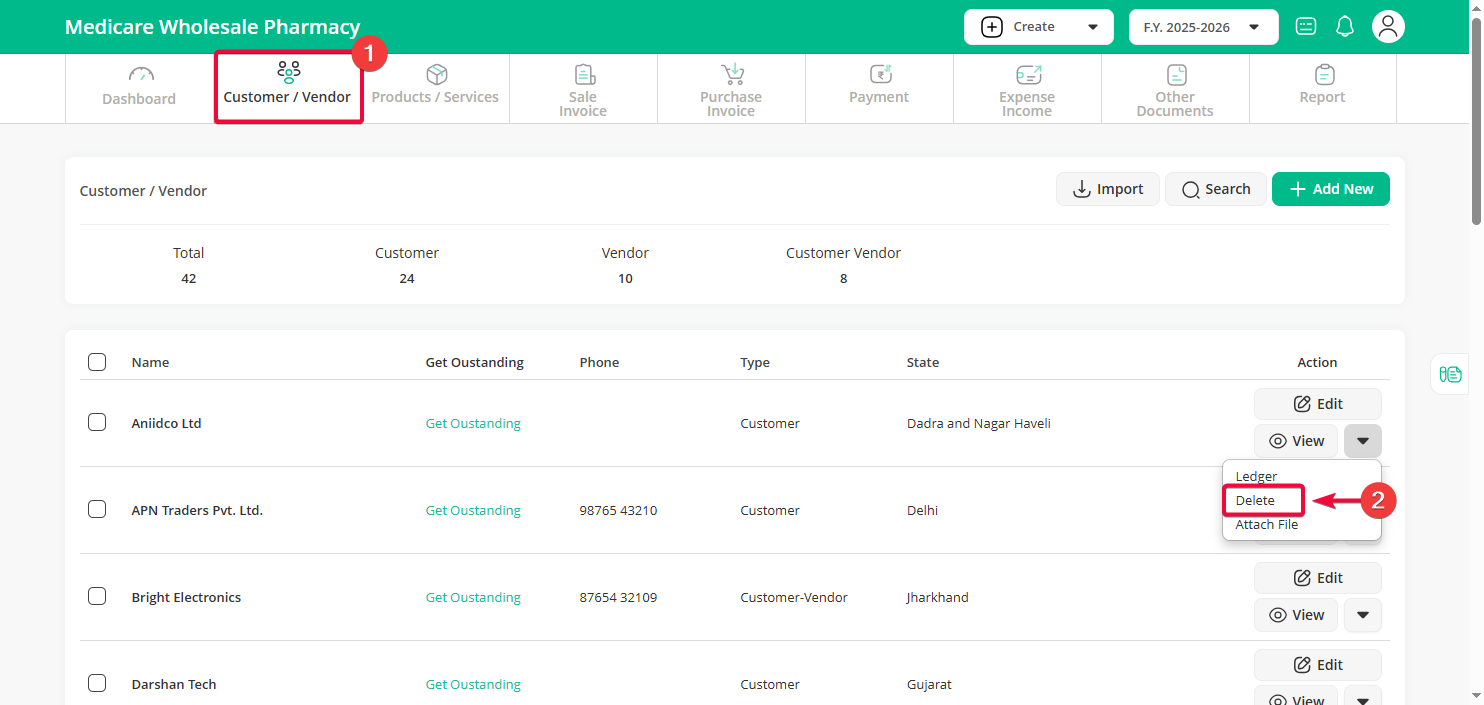This screenshot has height=705, width=1484.
Task: Open the Payment rupee icon
Action: tap(879, 75)
